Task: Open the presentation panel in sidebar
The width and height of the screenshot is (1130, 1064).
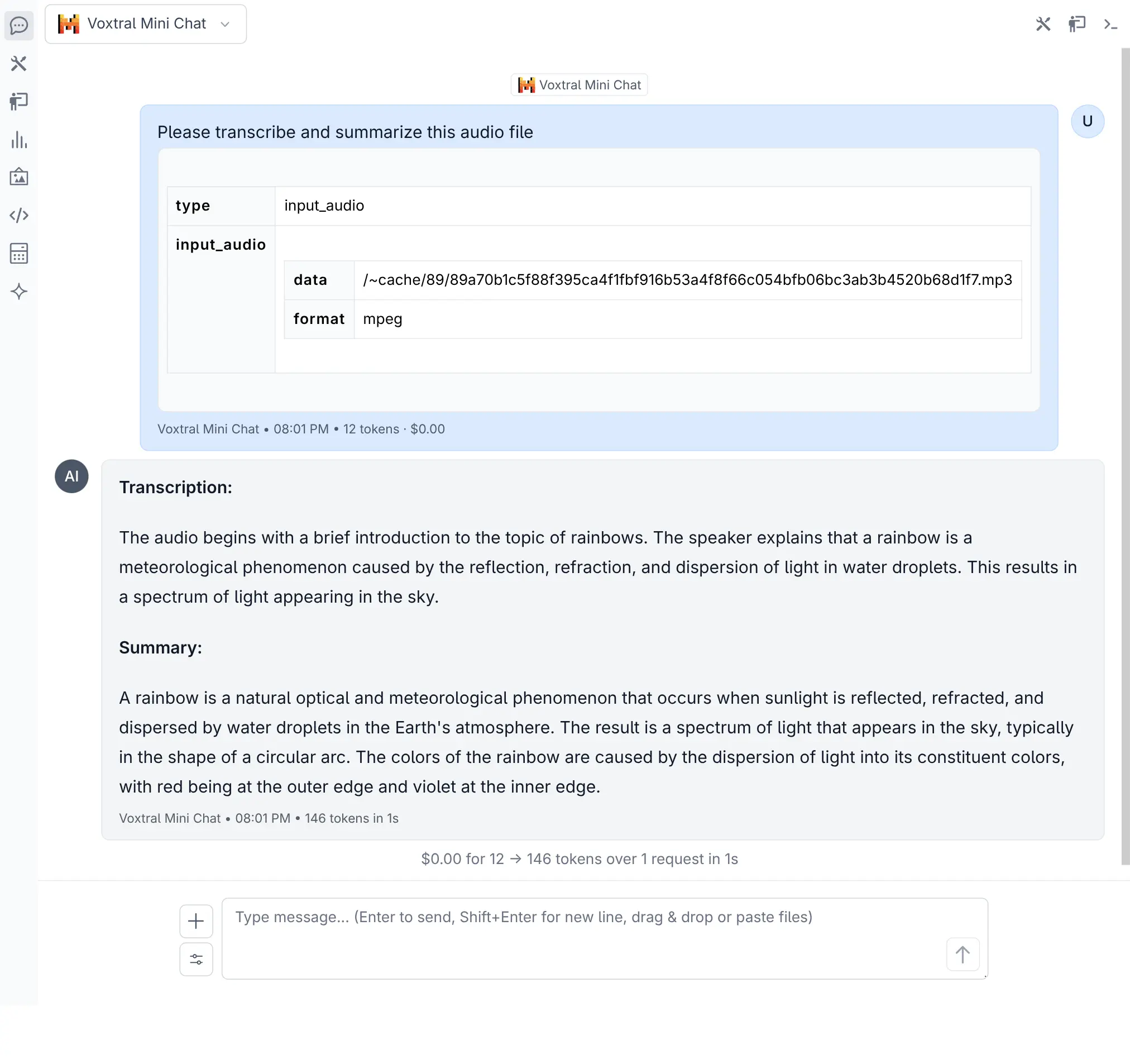Action: [19, 101]
